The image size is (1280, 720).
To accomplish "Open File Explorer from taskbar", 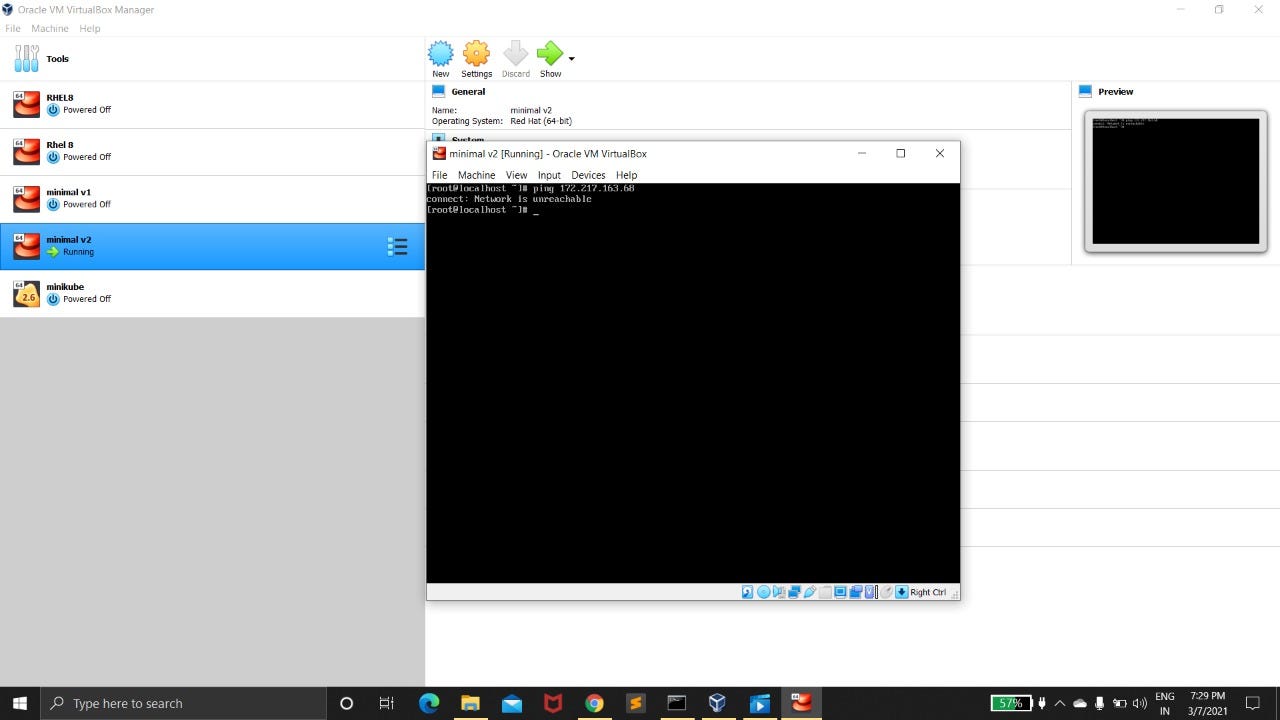I will 470,703.
